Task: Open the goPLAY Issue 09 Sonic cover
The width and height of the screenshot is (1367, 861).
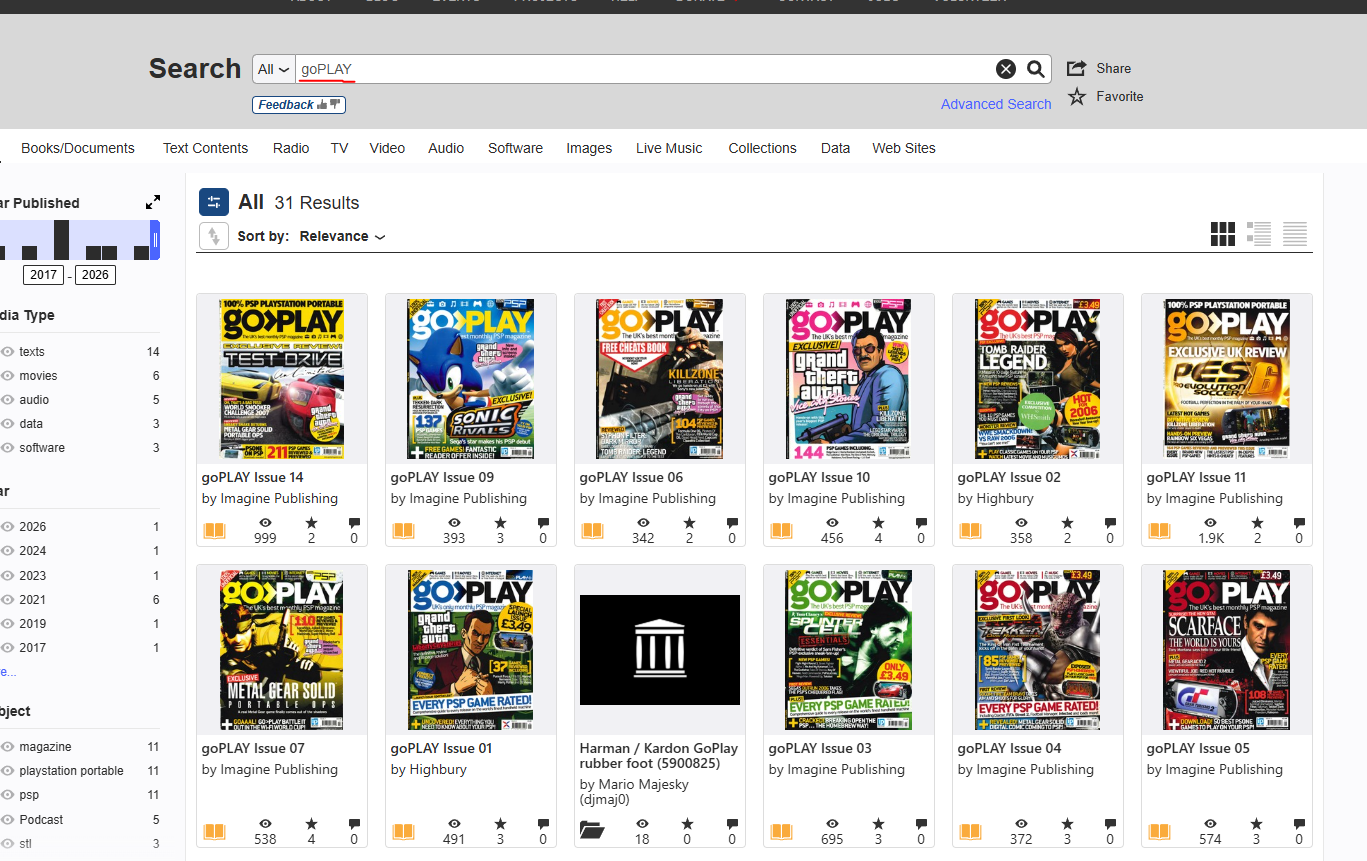Action: pyautogui.click(x=471, y=379)
